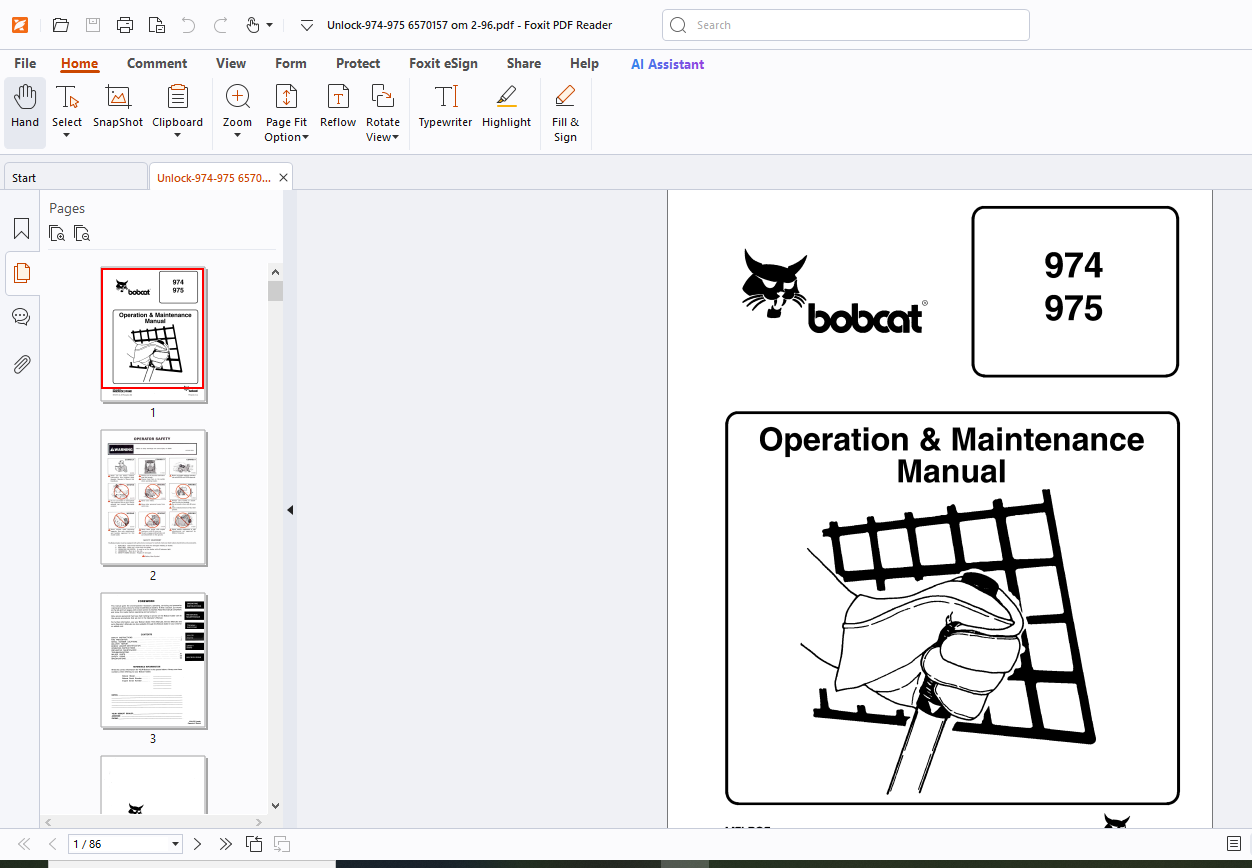1252x868 pixels.
Task: Open the Foxit eSign tab
Action: 443,64
